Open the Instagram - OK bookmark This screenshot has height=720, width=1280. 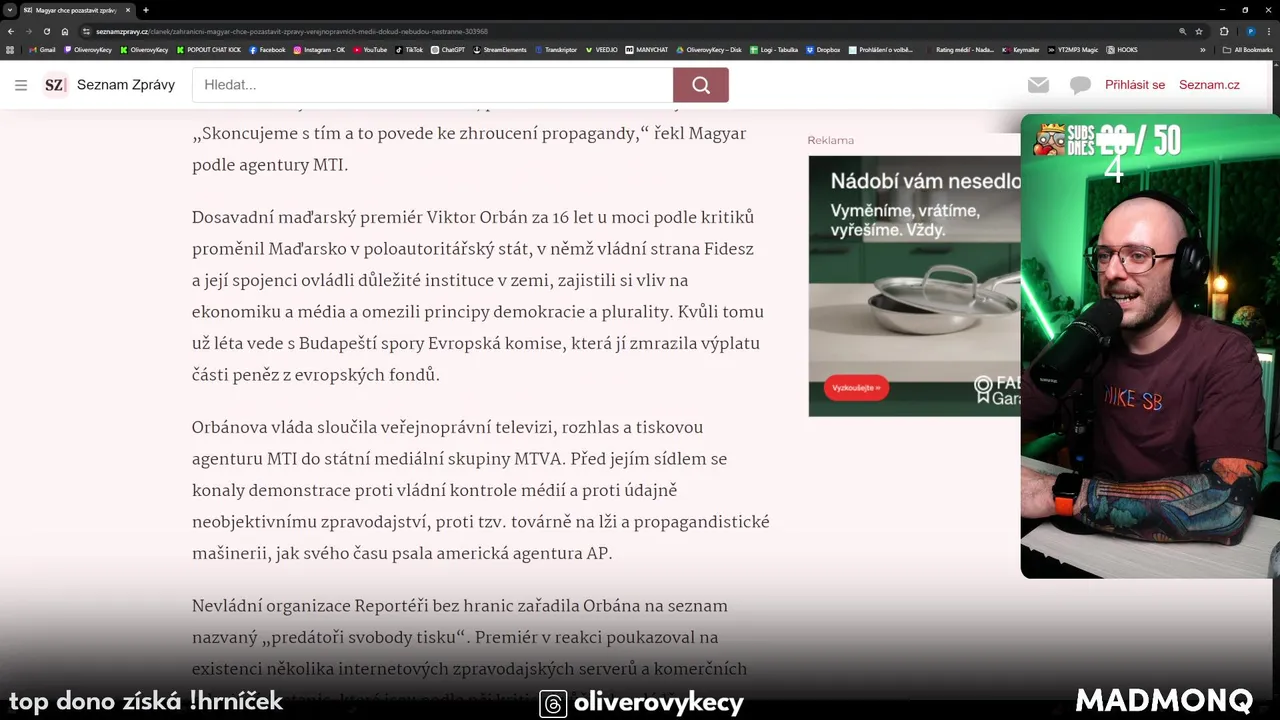click(319, 49)
